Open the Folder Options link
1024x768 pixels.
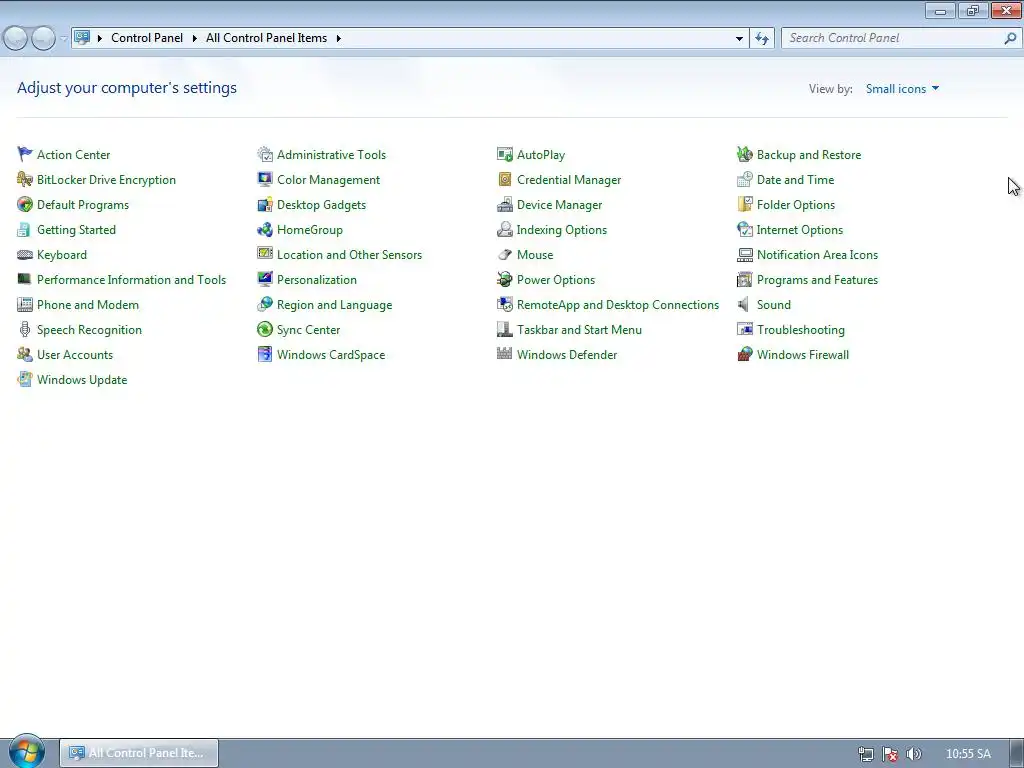(x=795, y=205)
